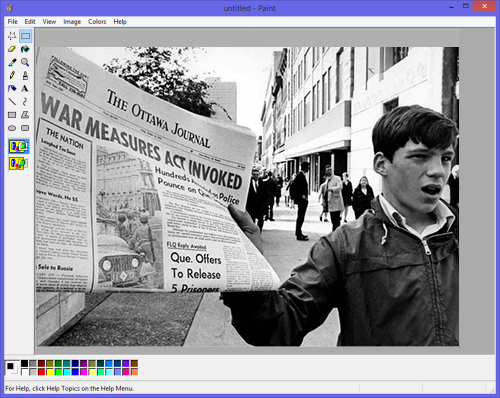This screenshot has height=398, width=500.
Task: Pick the pure blue swatch
Action: tap(75, 372)
